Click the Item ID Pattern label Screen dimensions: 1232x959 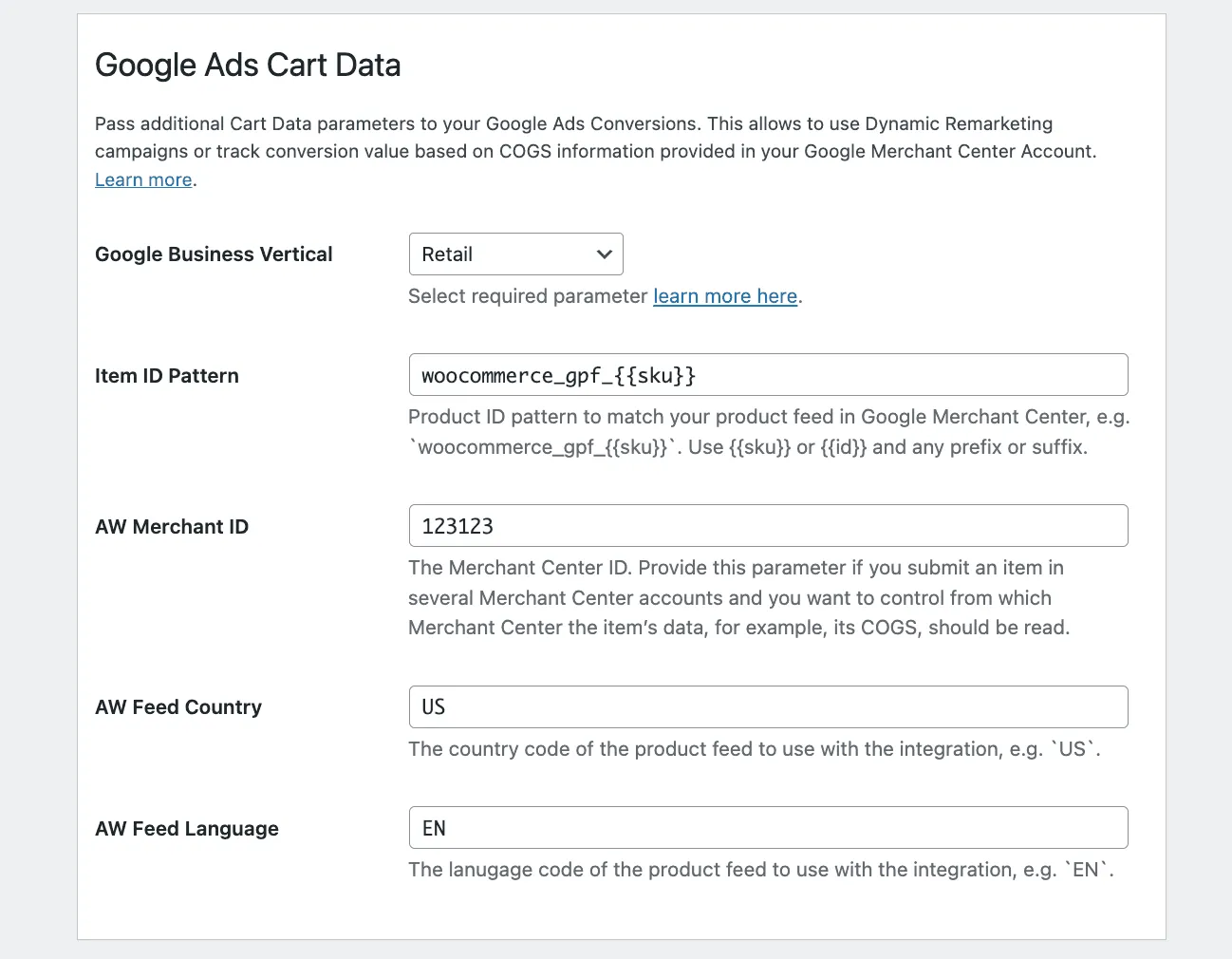tap(167, 376)
